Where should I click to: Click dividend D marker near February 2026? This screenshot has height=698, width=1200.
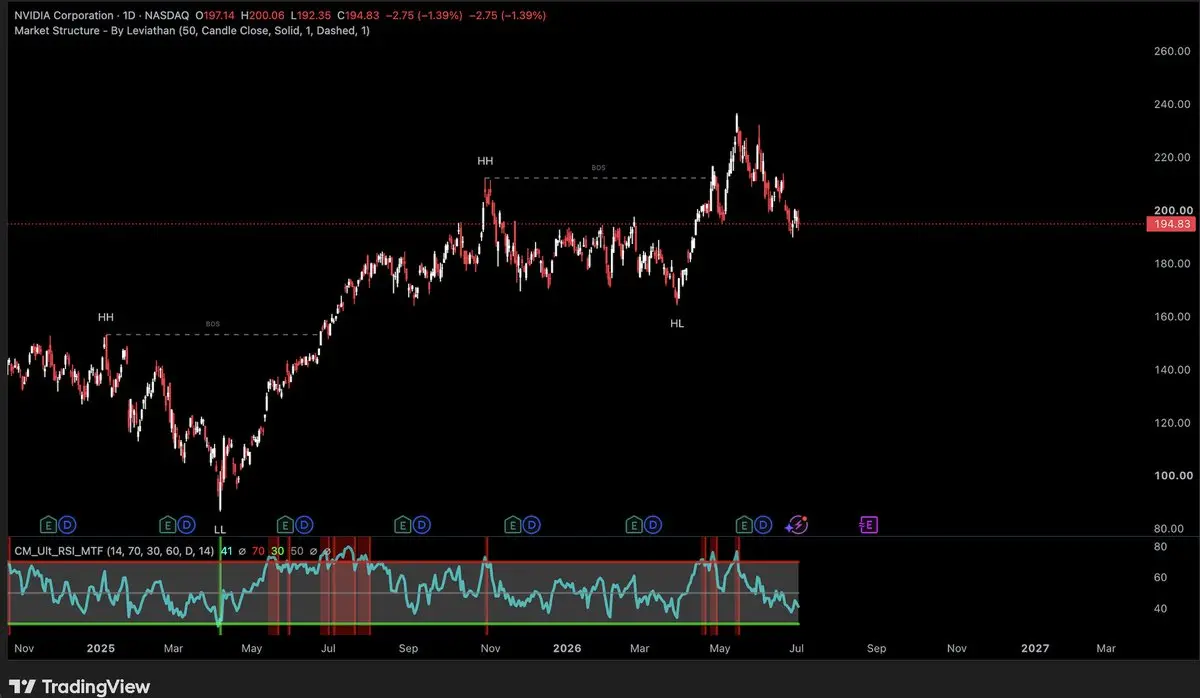coord(652,523)
